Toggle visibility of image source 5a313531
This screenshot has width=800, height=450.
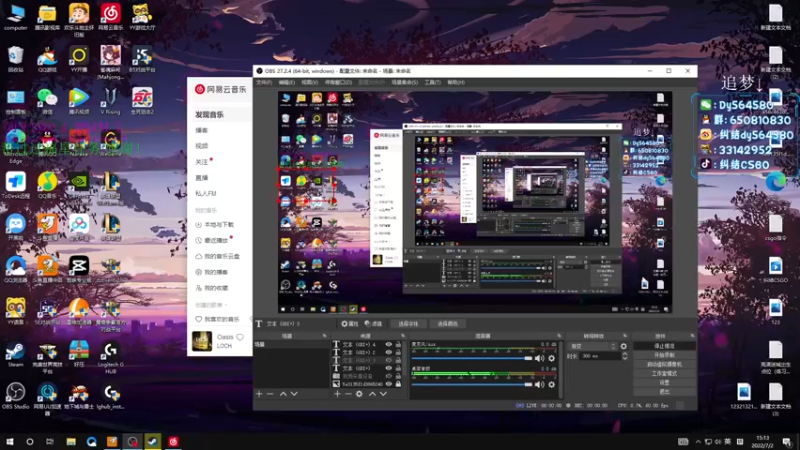[x=389, y=384]
